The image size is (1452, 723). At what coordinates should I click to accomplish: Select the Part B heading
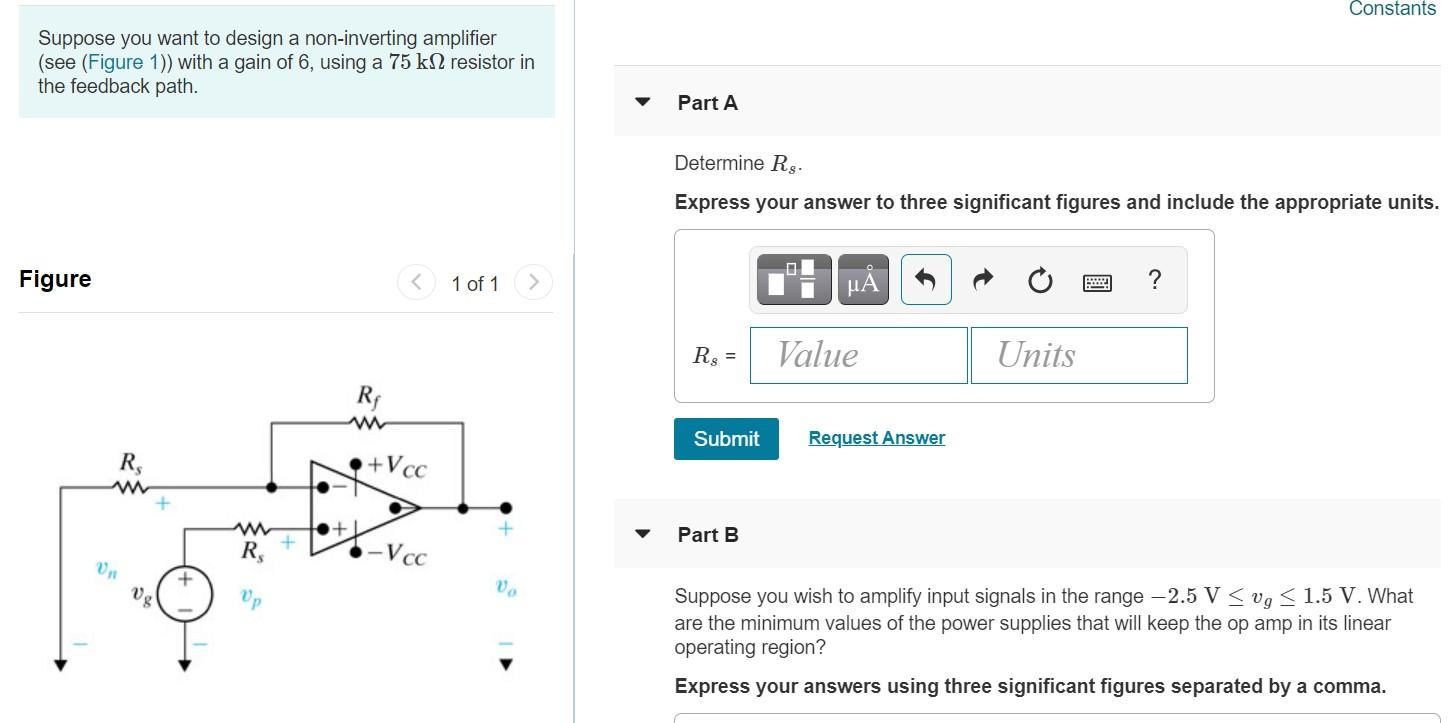(x=708, y=534)
